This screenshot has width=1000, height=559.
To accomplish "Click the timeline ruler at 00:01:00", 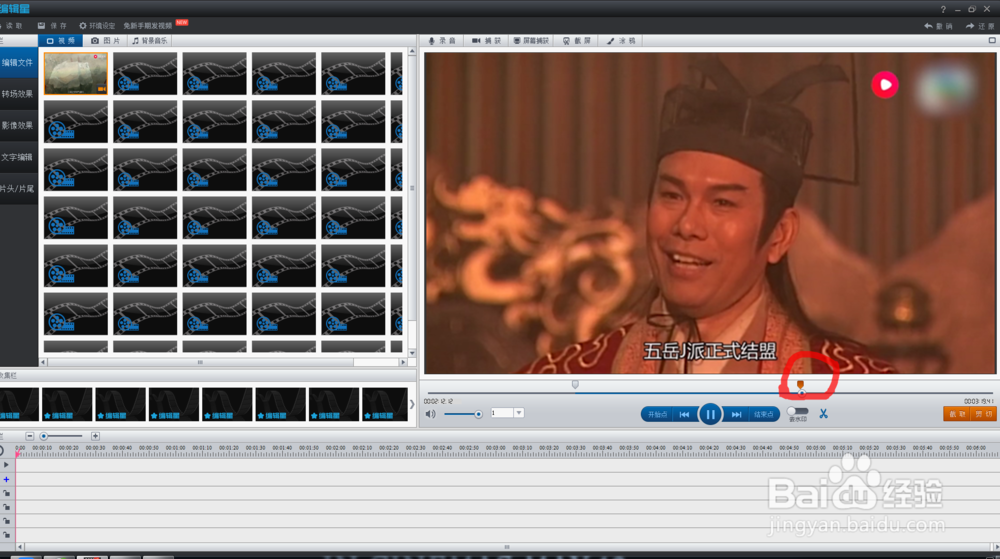I will pyautogui.click(x=175, y=448).
